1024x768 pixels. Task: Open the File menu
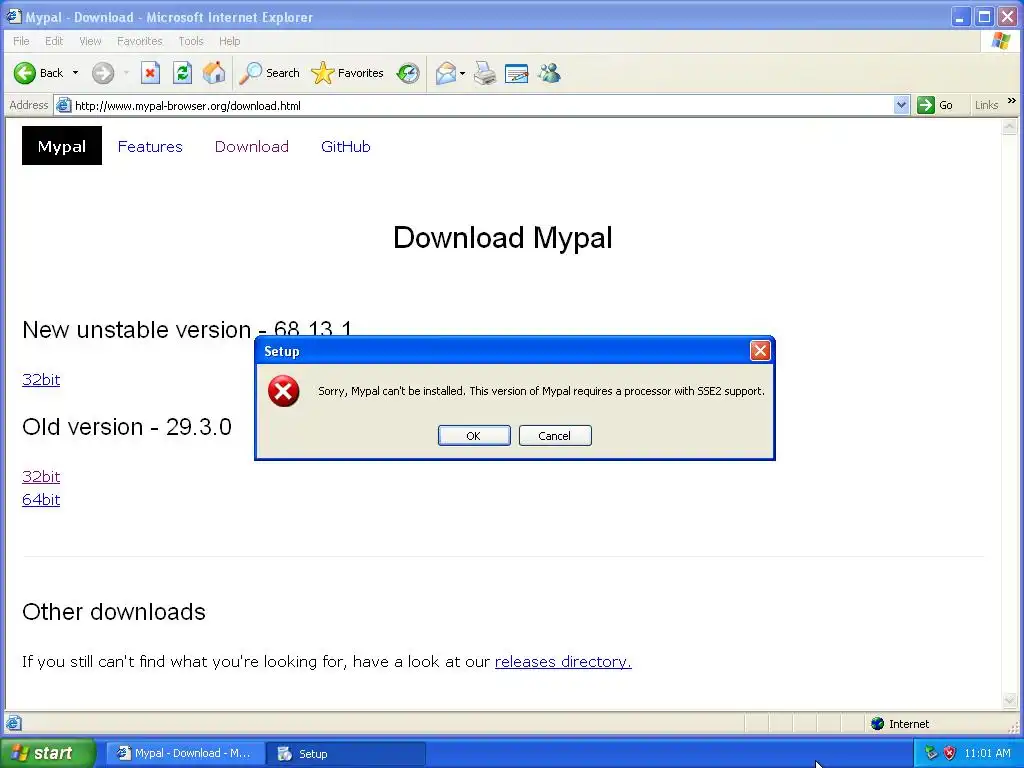[21, 41]
